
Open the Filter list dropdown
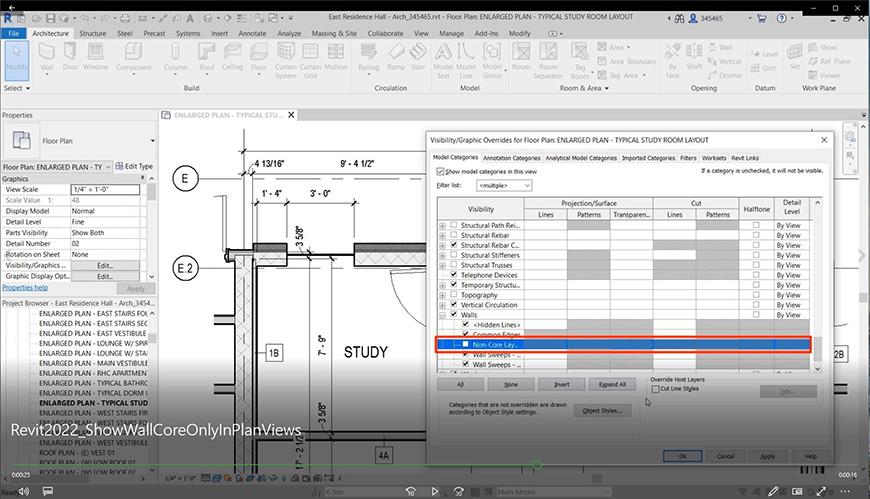tap(504, 185)
